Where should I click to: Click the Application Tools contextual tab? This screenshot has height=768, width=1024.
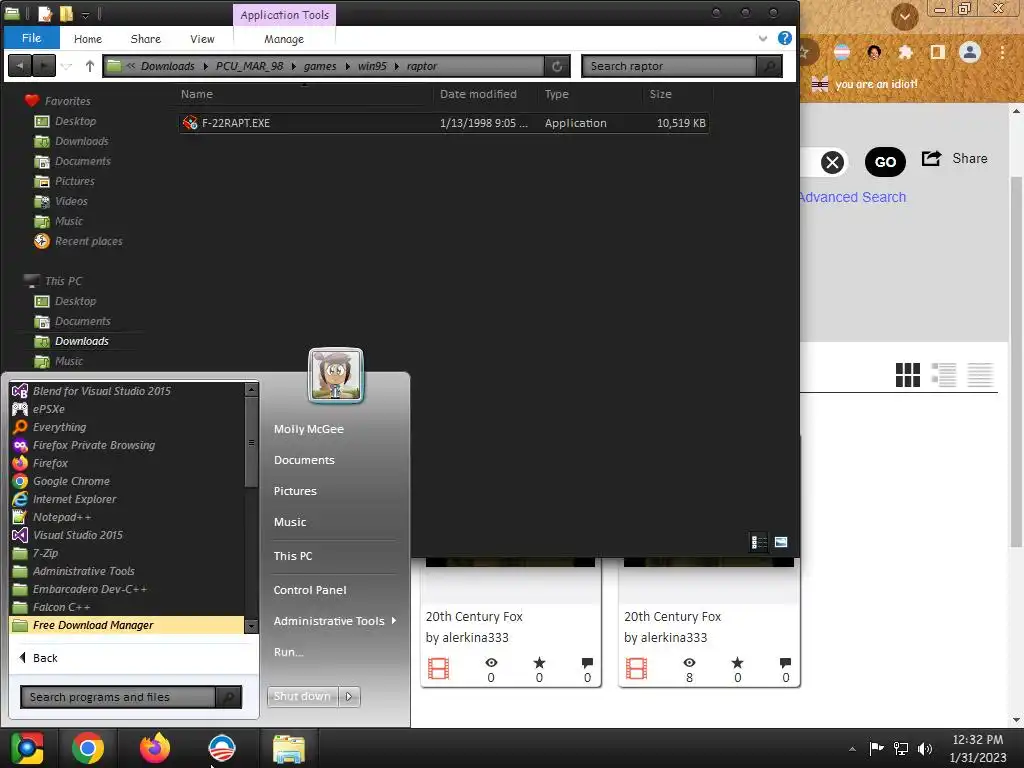(284, 14)
